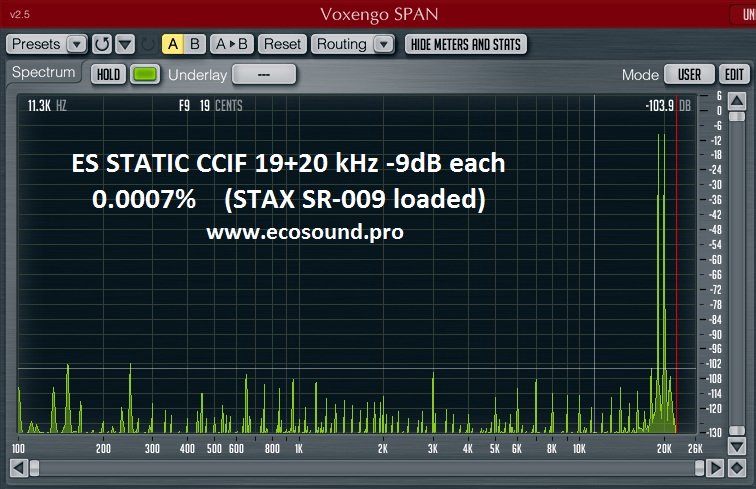Click the undo circular arrow icon
This screenshot has height=489, width=756.
[x=102, y=44]
